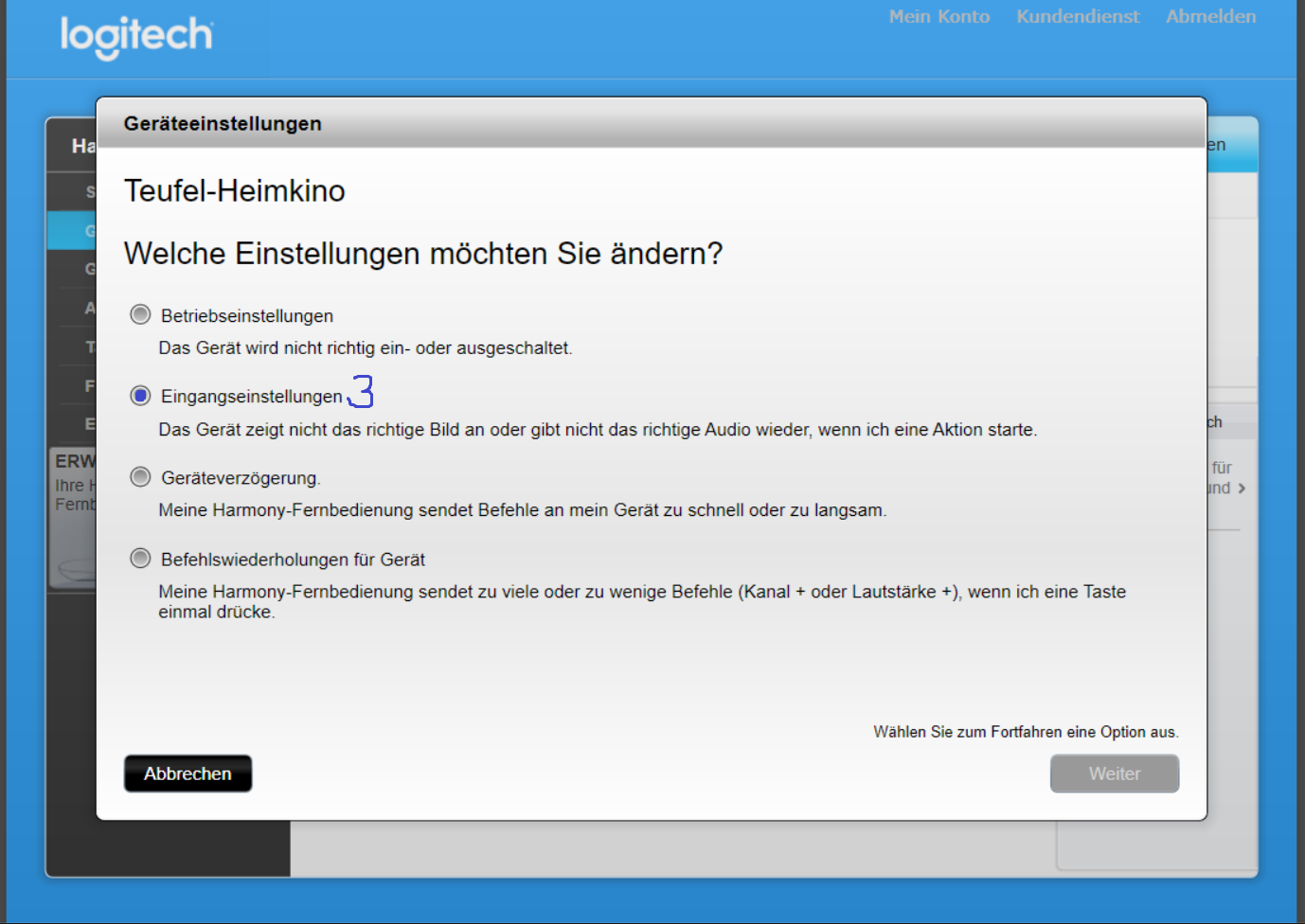Click the handwritten blue 3 annotation
The image size is (1305, 924).
[x=362, y=391]
